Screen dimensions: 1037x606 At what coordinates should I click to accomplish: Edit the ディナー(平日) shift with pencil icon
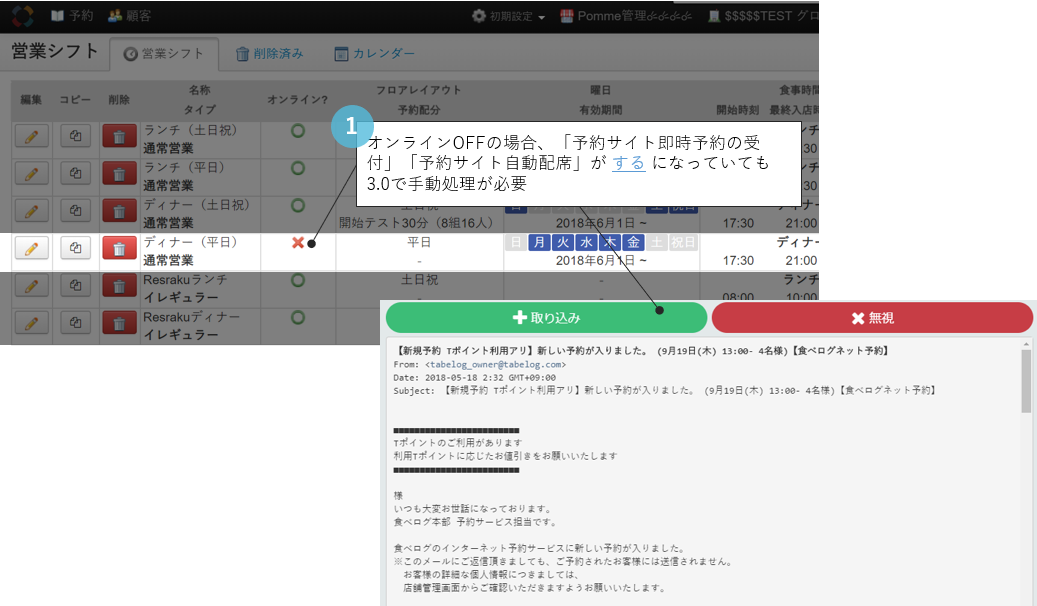[32, 249]
